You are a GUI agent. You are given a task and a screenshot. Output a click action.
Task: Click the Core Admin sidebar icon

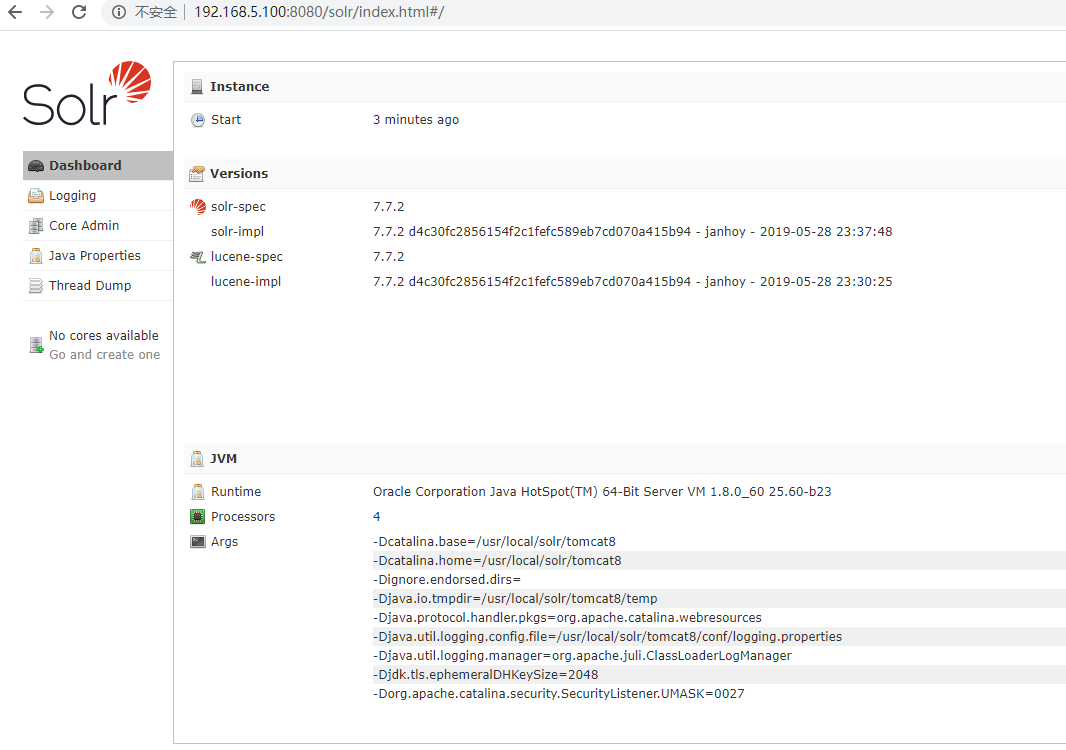pyautogui.click(x=36, y=225)
